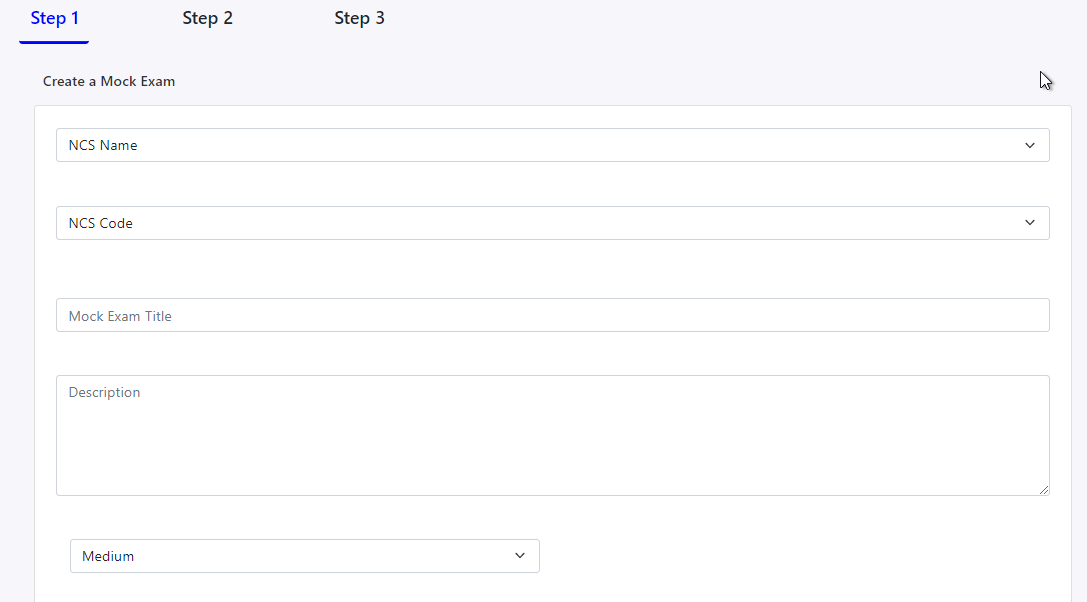Click the "Medium" text in the dropdown
This screenshot has height=602, width=1087.
click(x=108, y=556)
